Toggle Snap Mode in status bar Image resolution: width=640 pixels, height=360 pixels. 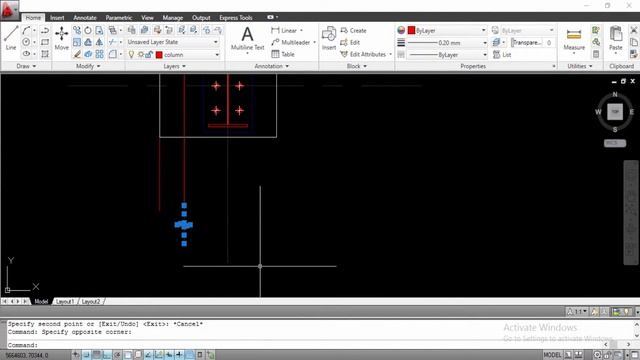point(86,355)
